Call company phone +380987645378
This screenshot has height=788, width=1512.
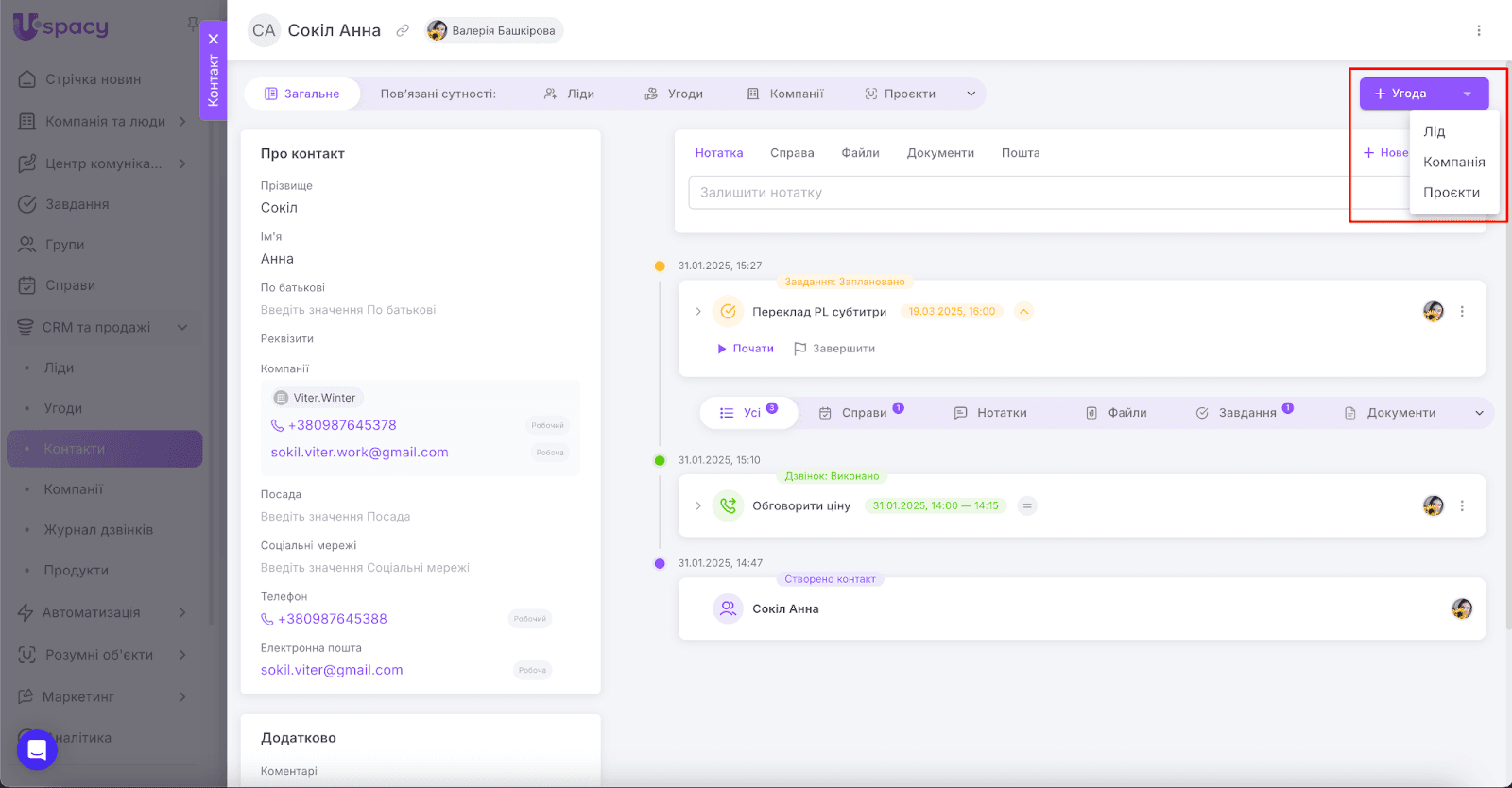[343, 425]
